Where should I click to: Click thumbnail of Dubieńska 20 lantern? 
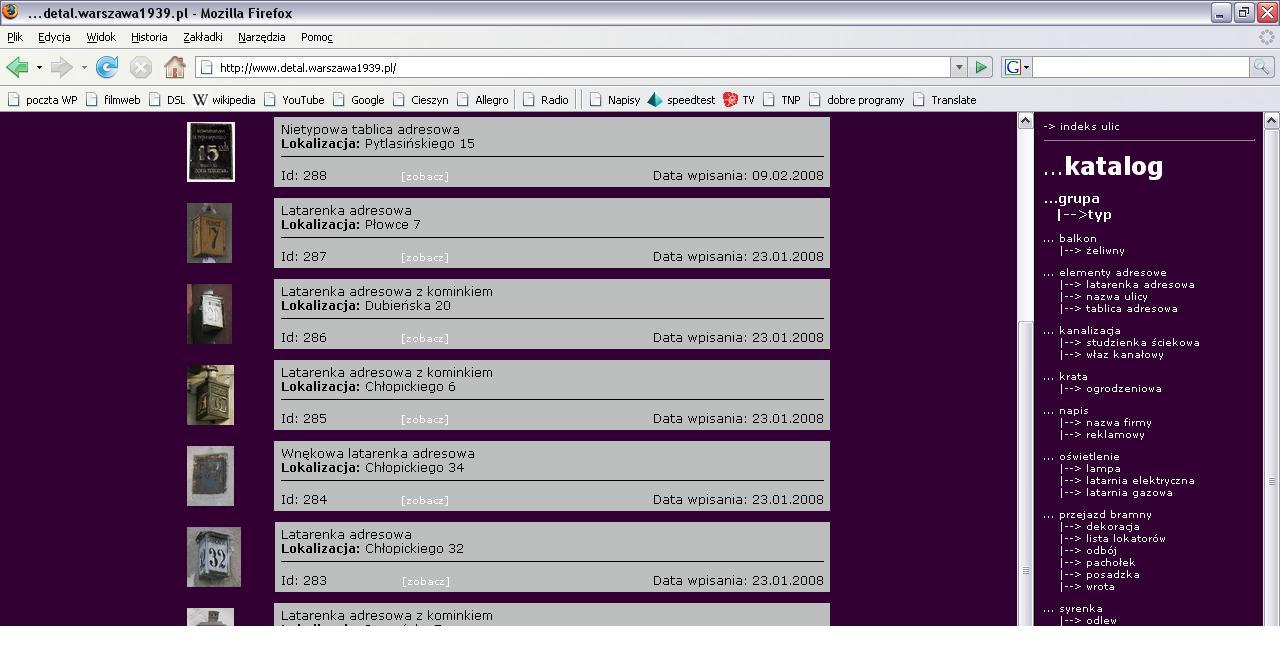(x=209, y=314)
